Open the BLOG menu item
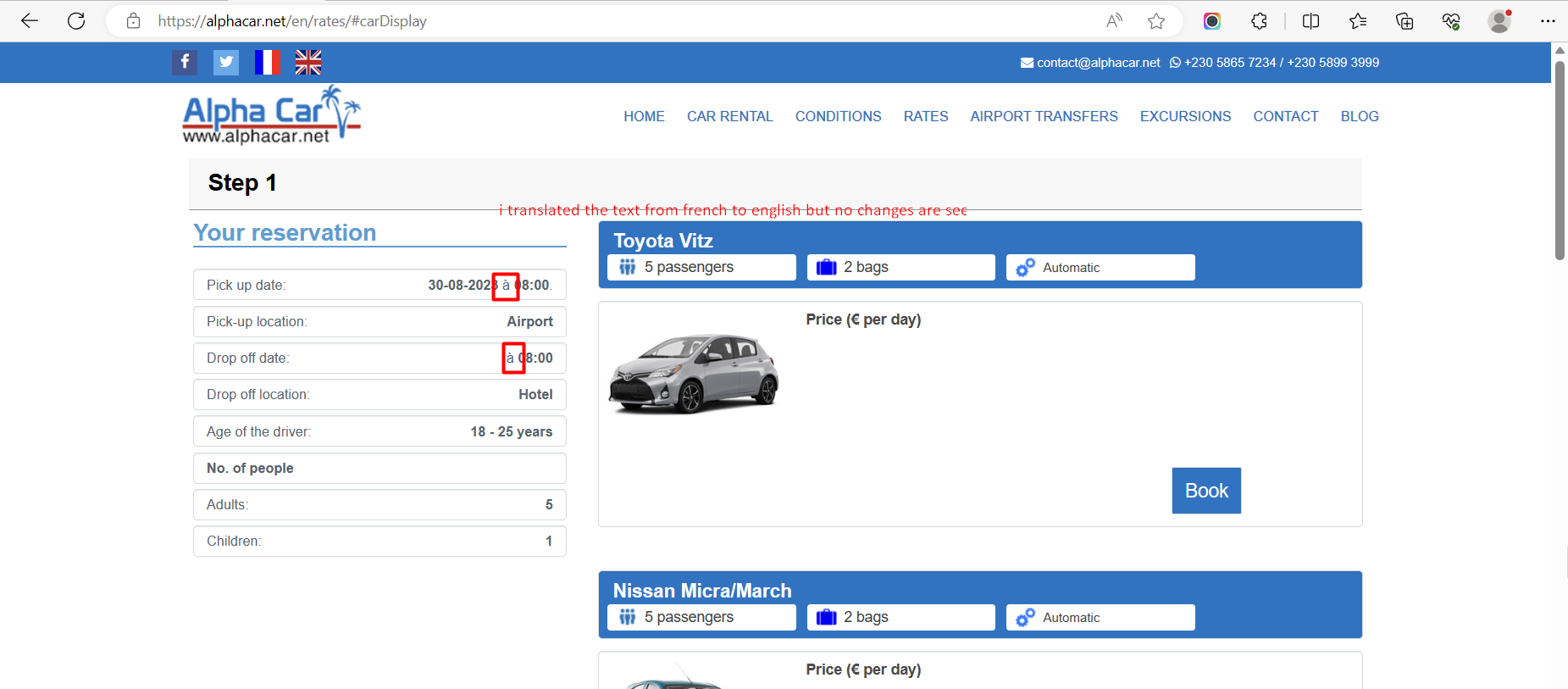 [x=1360, y=116]
